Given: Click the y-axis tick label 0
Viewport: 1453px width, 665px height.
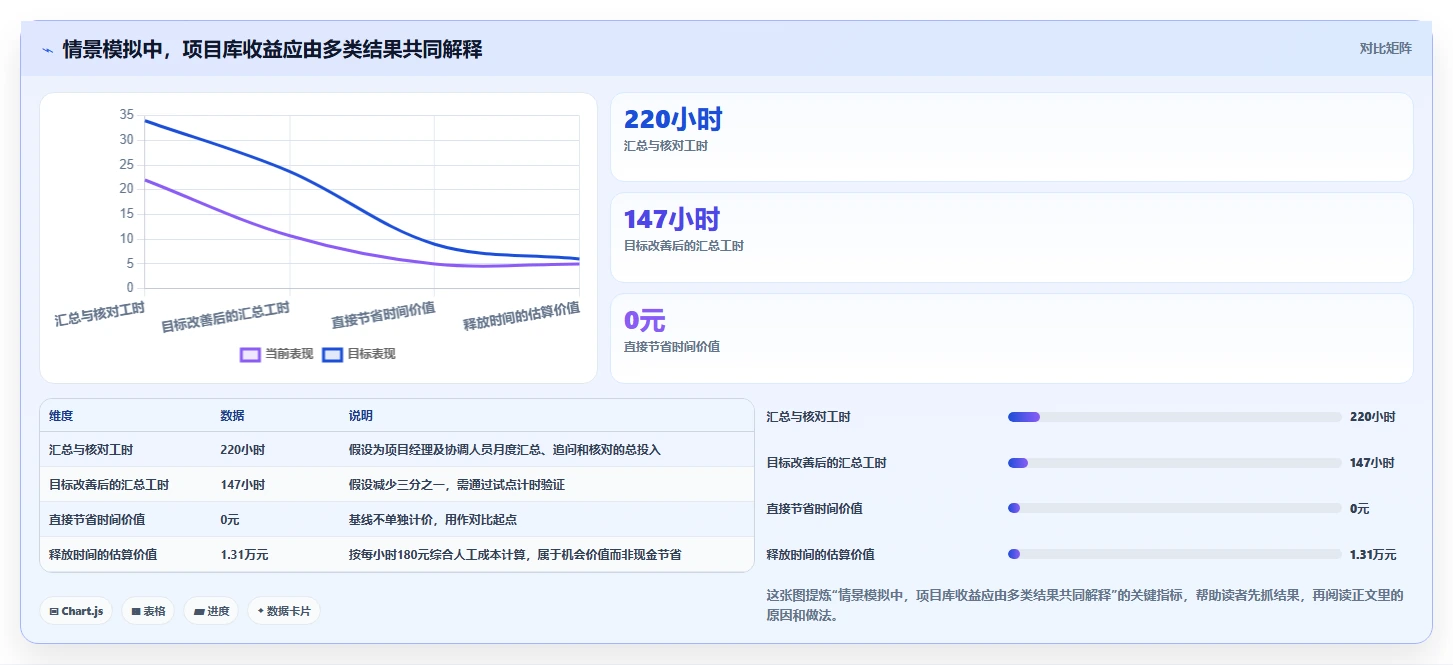Looking at the screenshot, I should point(130,288).
